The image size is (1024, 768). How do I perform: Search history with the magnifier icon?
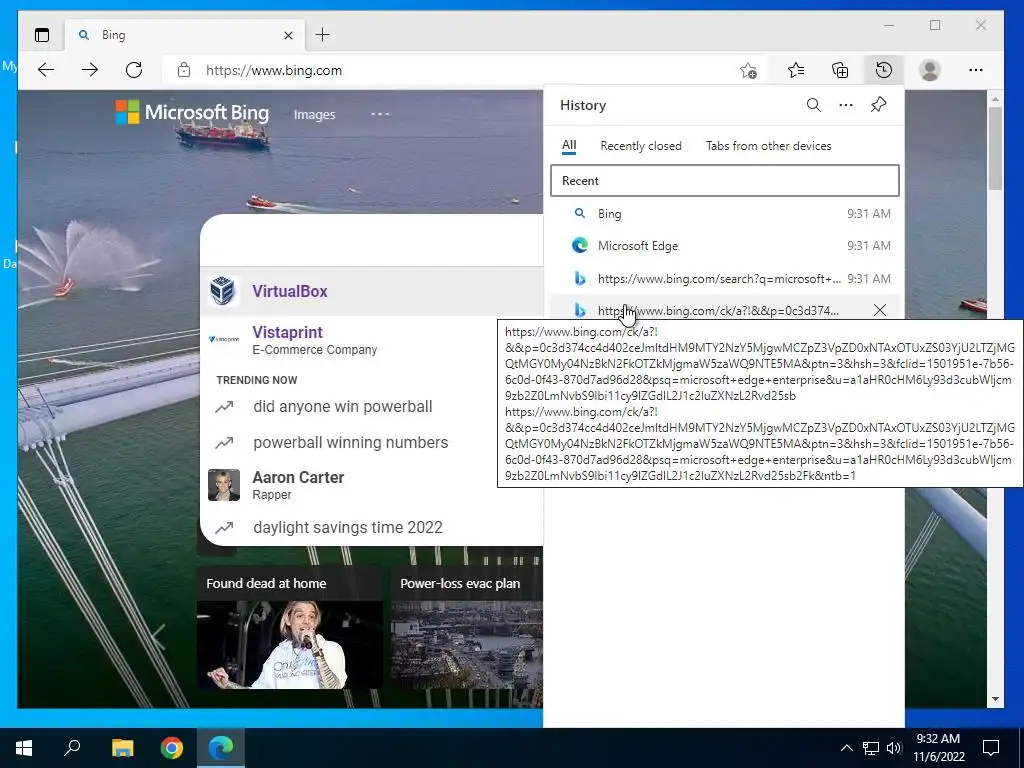tap(813, 105)
